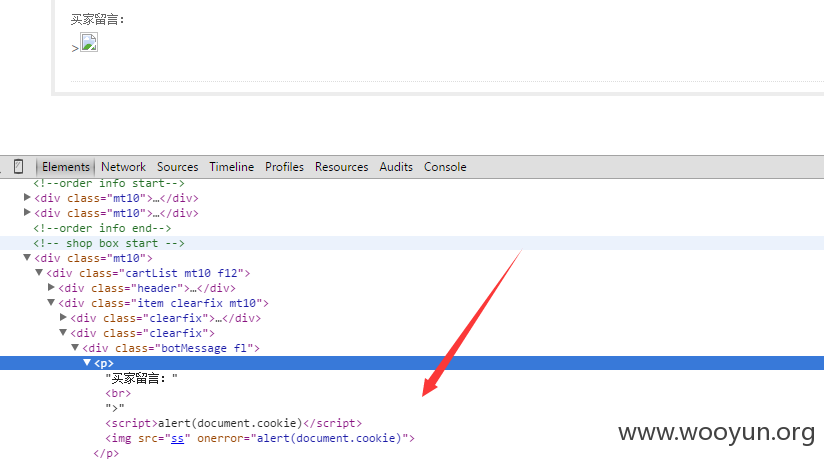The image size is (824, 461).
Task: Open the Sources tab
Action: [x=178, y=167]
